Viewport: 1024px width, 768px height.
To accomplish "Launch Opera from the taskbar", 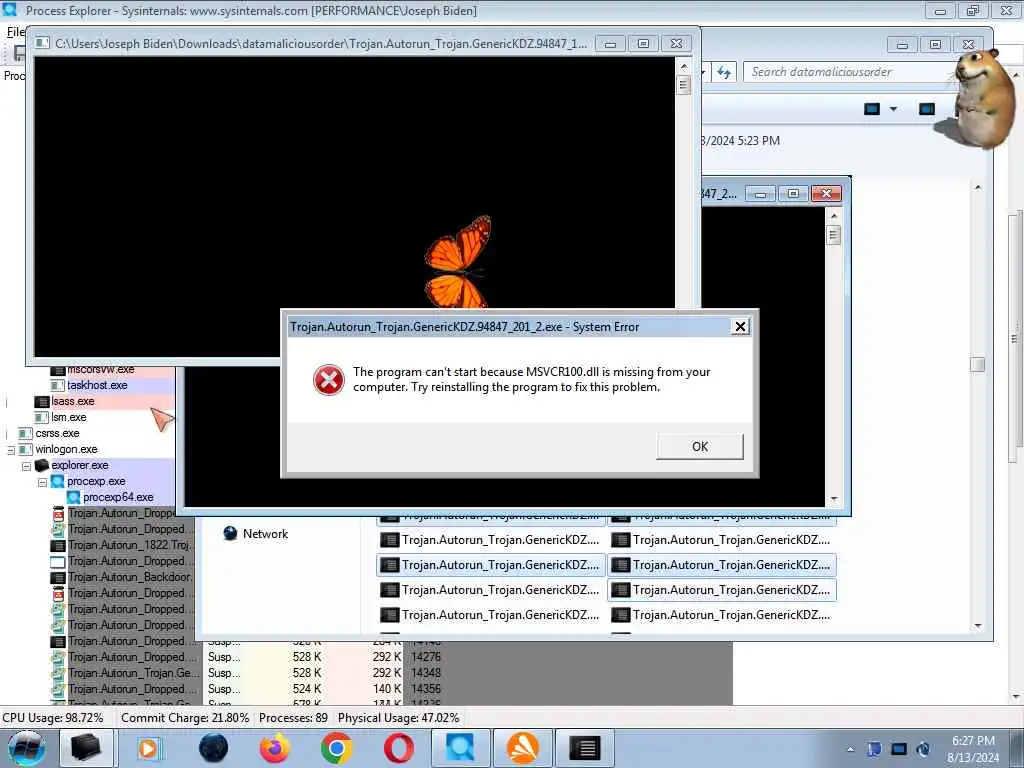I will [398, 748].
